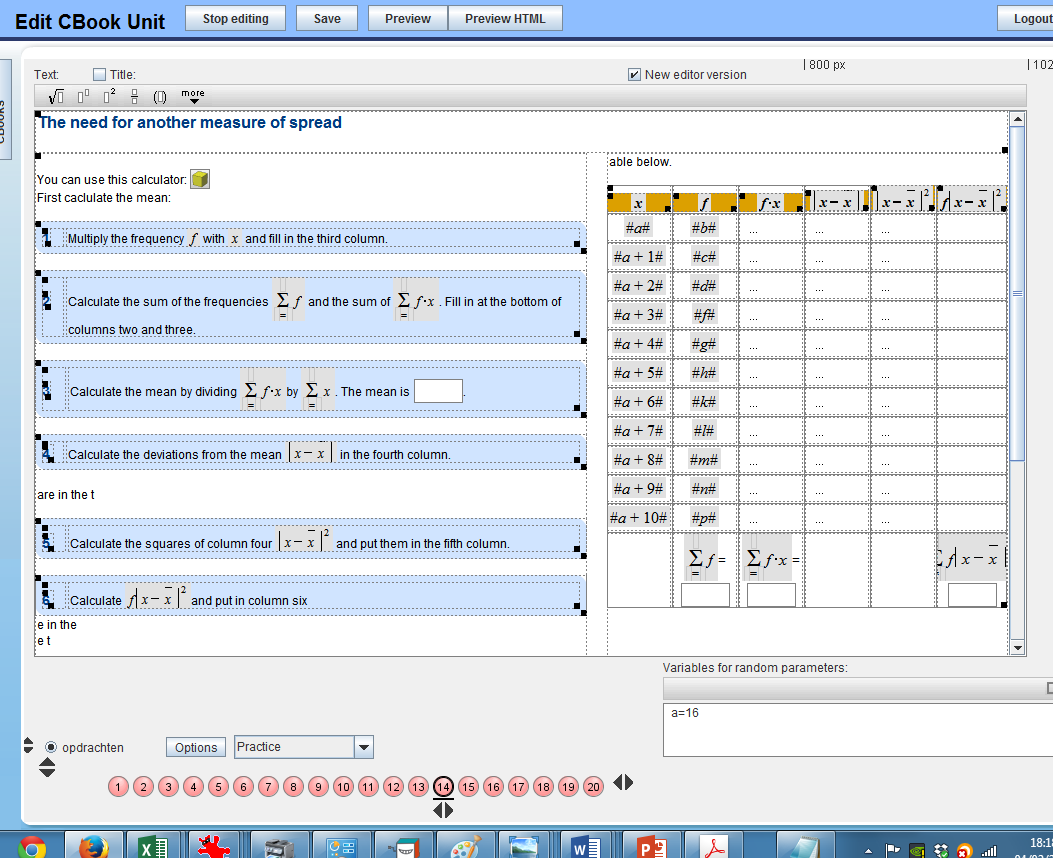Open the Practice mode dropdown
The width and height of the screenshot is (1053, 858).
point(364,747)
